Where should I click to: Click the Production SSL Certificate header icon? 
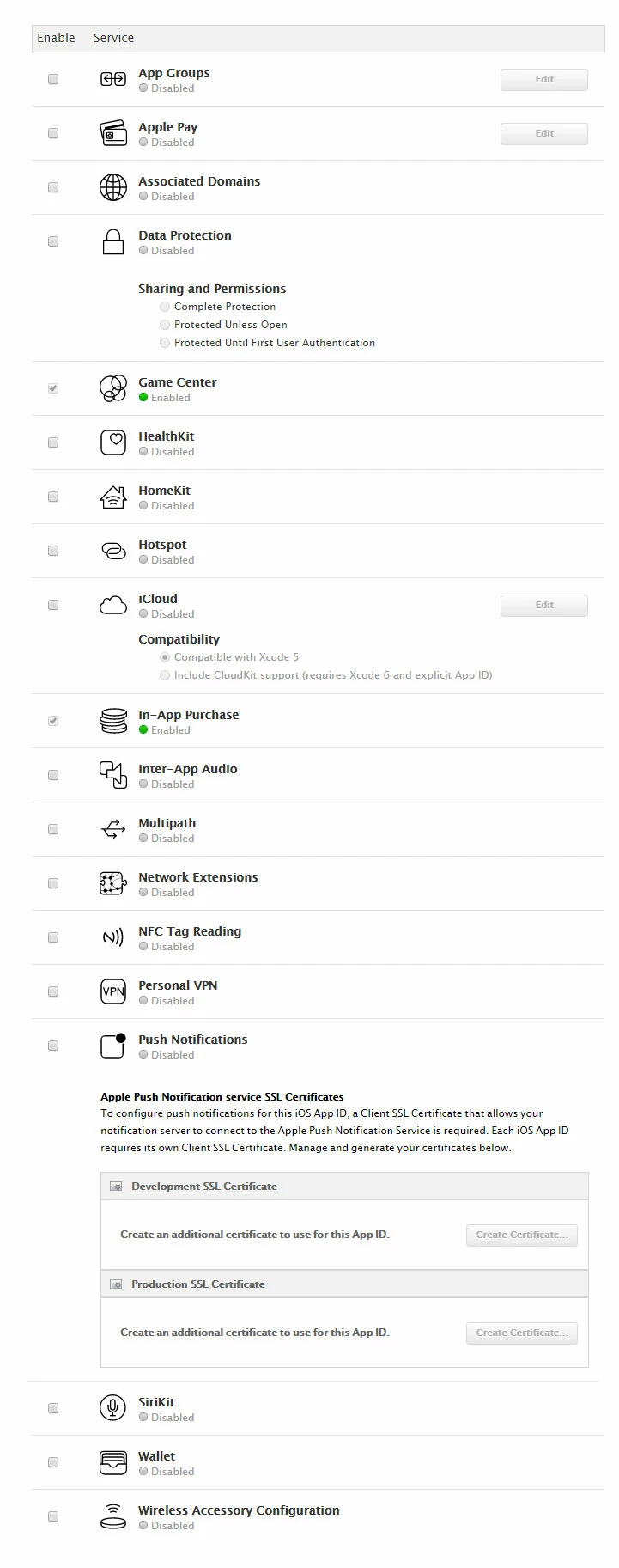pos(116,1284)
